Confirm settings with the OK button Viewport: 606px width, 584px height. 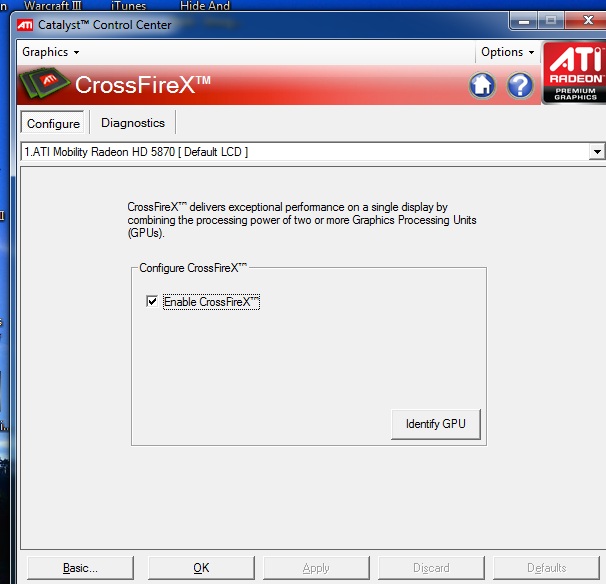[201, 568]
